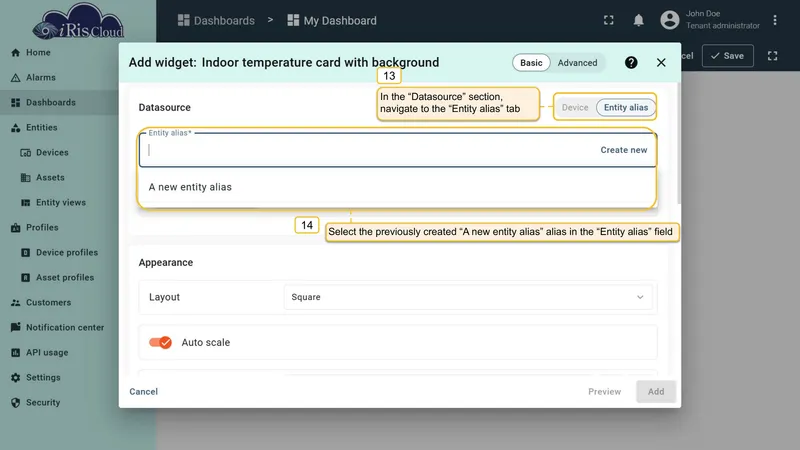Click the Asset profiles icon
The height and width of the screenshot is (450, 800).
click(x=26, y=278)
